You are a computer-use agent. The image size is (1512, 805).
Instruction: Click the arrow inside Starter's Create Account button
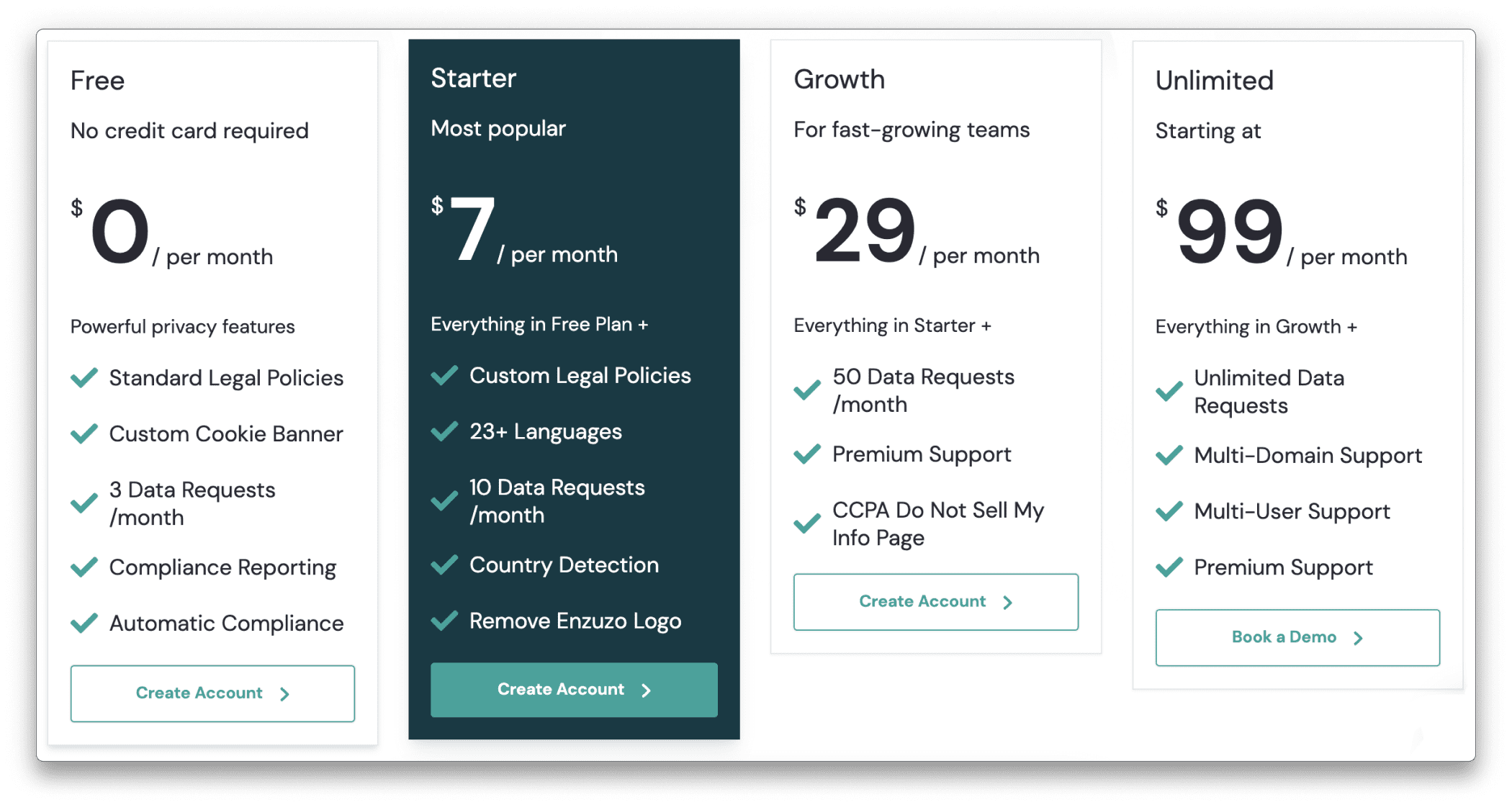(x=646, y=689)
